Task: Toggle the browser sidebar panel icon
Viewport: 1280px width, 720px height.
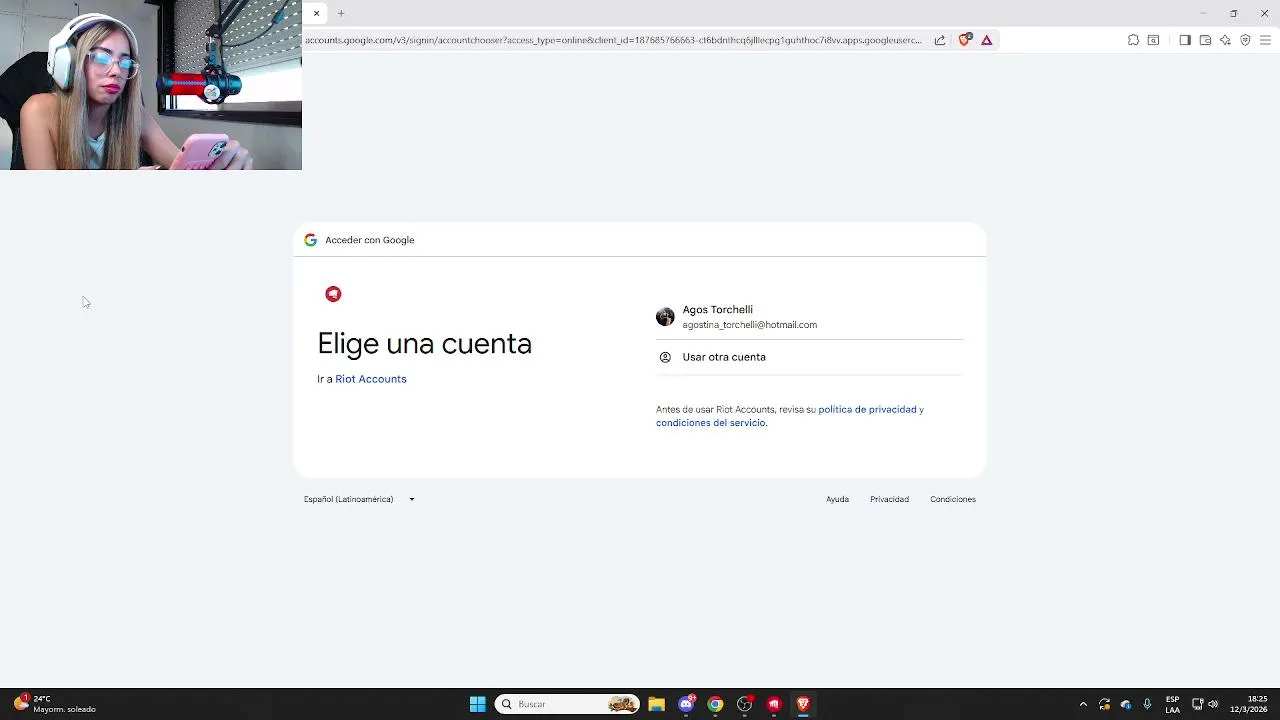Action: point(1185,40)
